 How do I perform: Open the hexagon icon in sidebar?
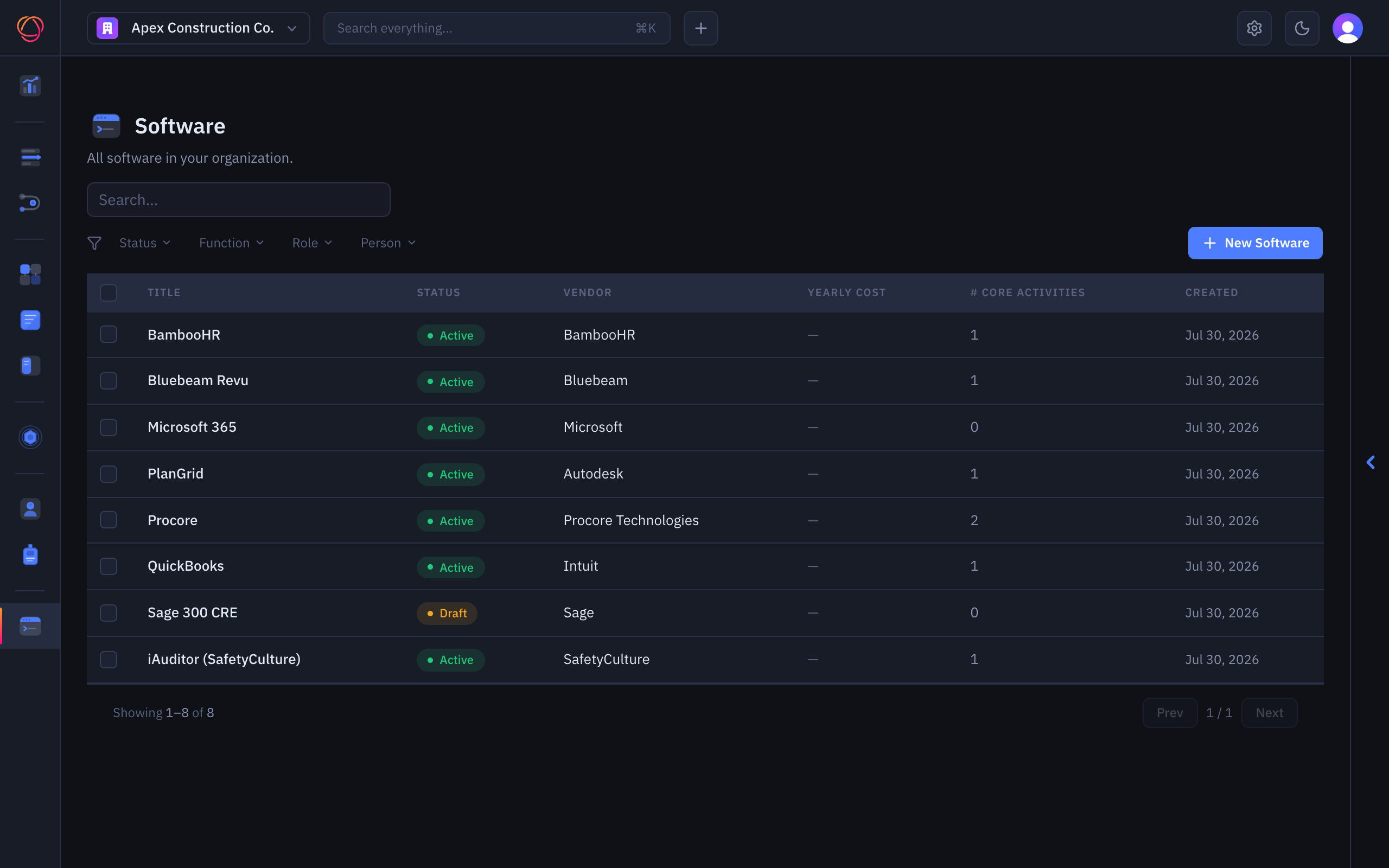30,437
